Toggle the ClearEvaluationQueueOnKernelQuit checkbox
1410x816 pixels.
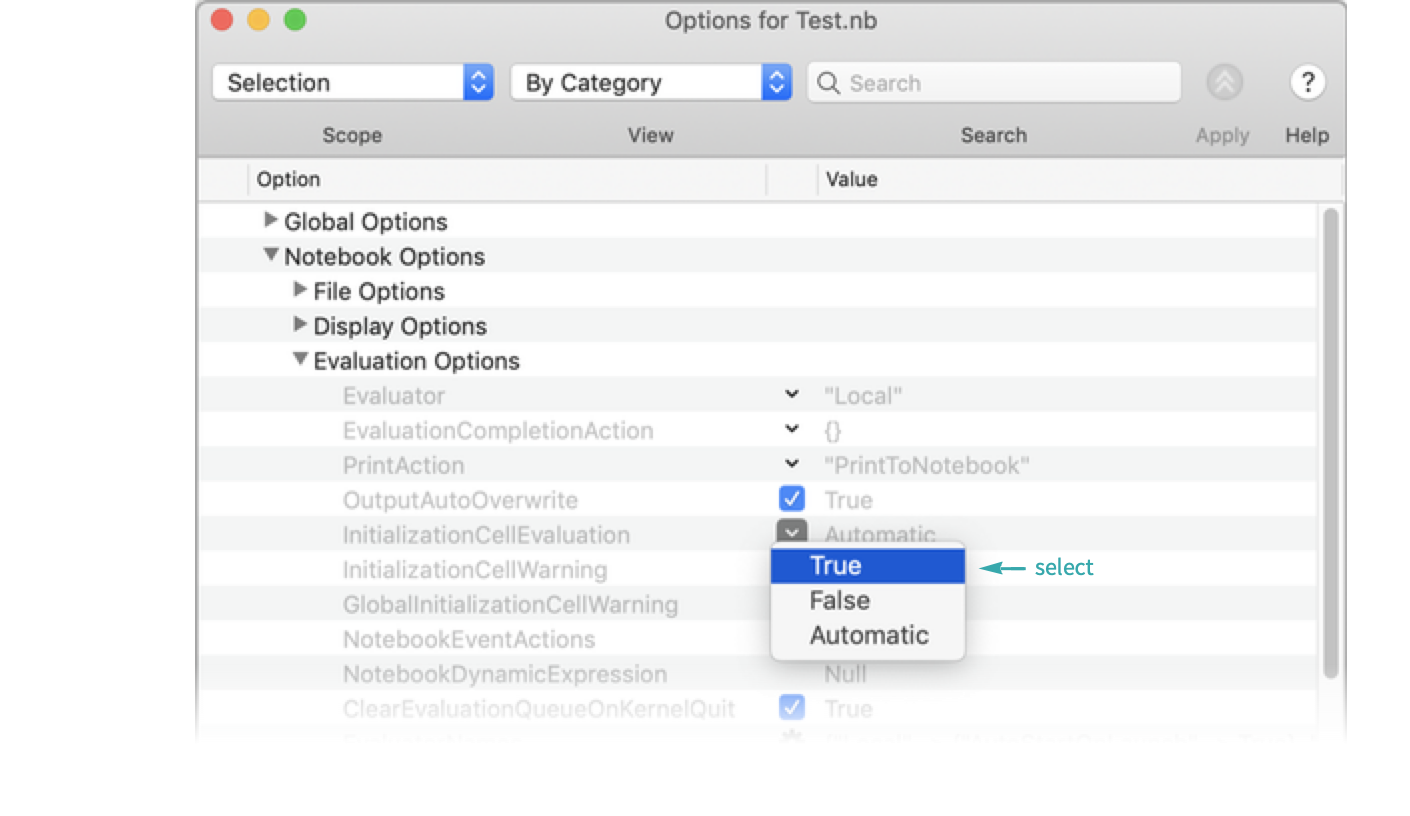click(x=792, y=708)
